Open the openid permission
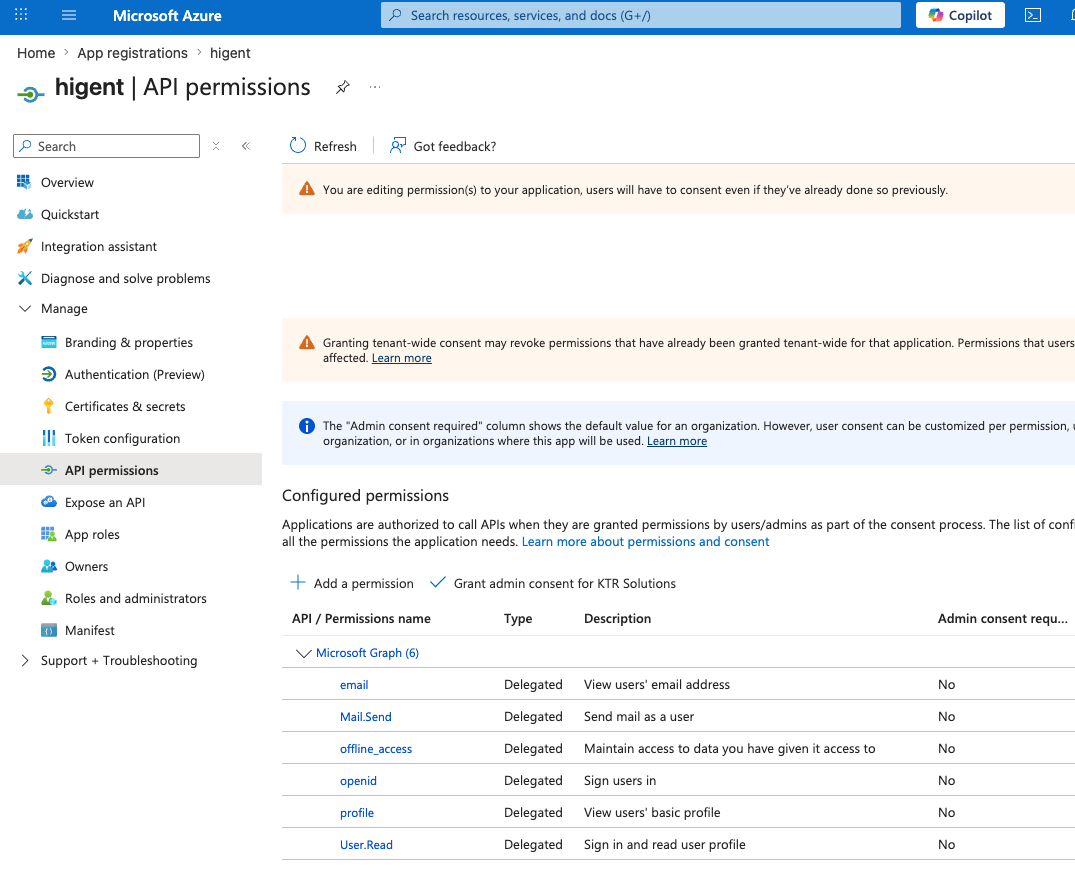Screen dimensions: 1075x874 click(358, 781)
